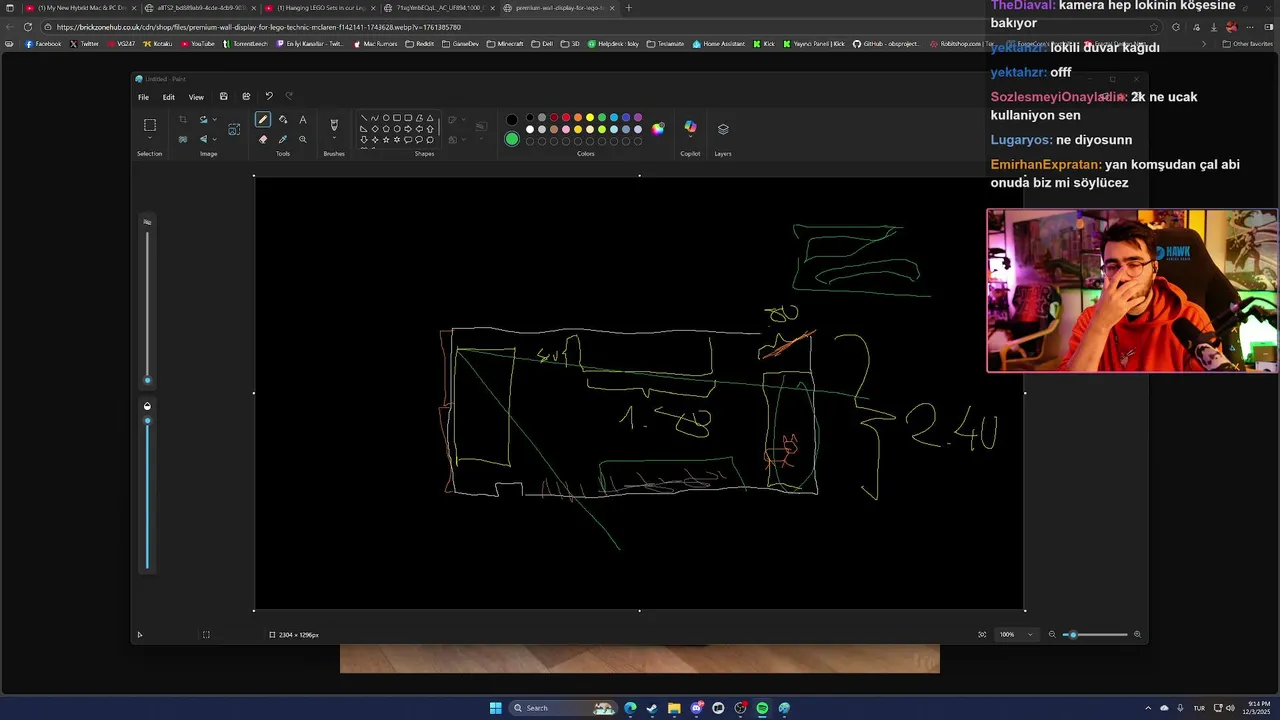Select the yellow color swatch
This screenshot has width=1280, height=720.
[590, 118]
